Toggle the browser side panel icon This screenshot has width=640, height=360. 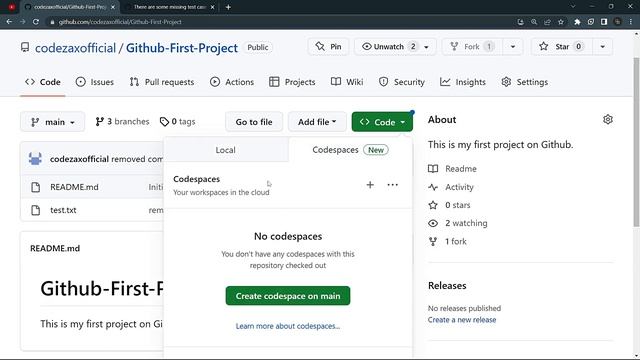click(604, 22)
